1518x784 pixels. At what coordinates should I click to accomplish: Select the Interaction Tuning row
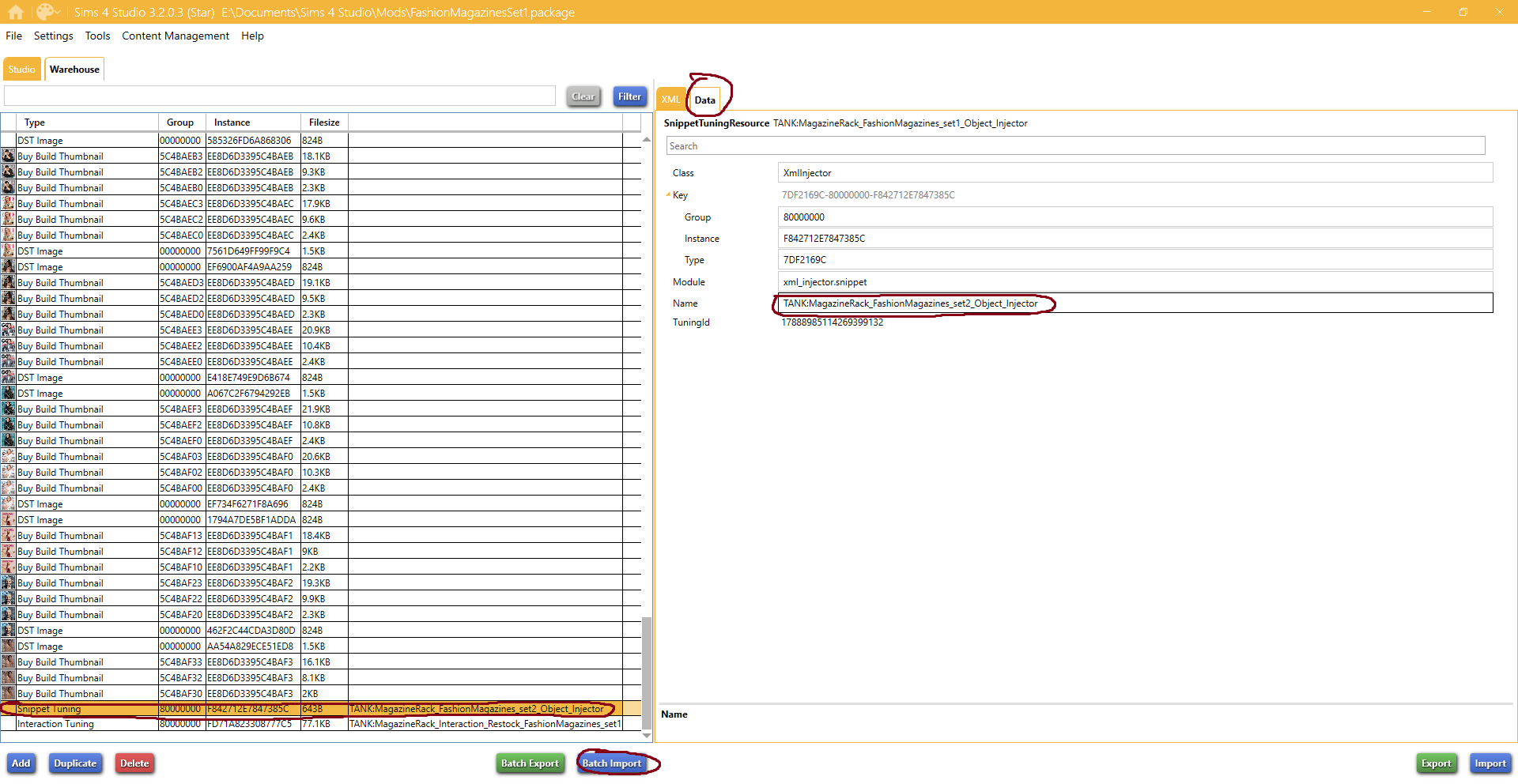click(x=321, y=724)
